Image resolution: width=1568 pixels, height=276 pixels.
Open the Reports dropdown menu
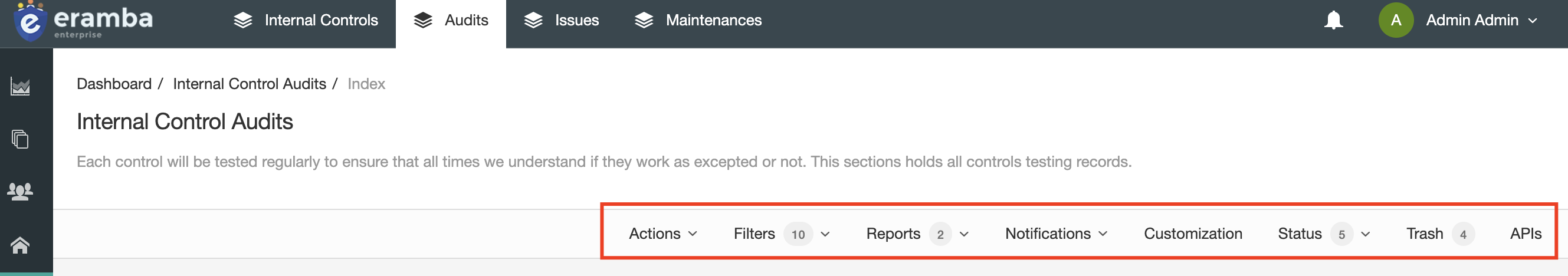tap(917, 234)
